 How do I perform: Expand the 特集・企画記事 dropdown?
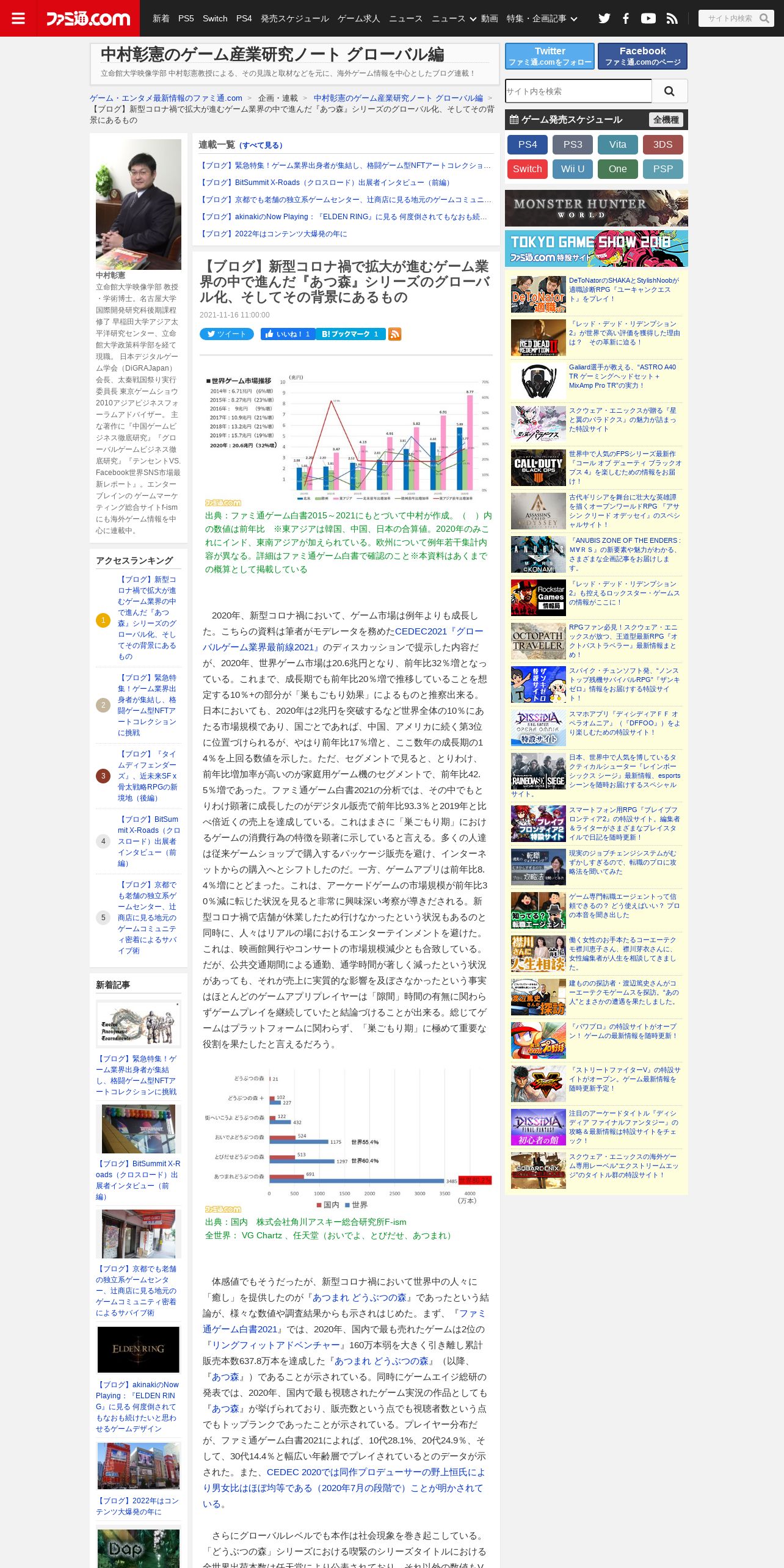pyautogui.click(x=542, y=18)
